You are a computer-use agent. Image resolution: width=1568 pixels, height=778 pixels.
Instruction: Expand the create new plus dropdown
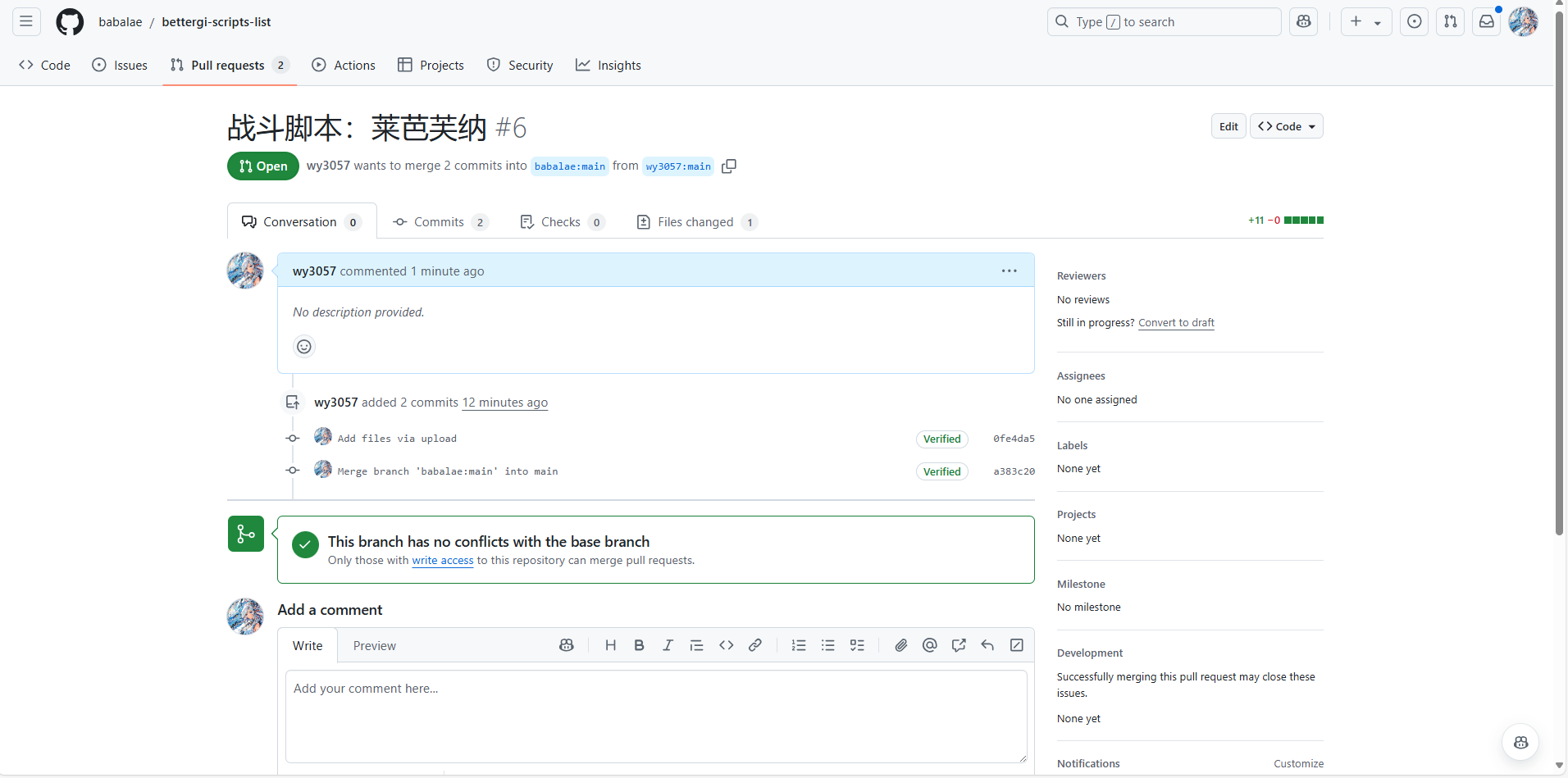tap(1365, 22)
